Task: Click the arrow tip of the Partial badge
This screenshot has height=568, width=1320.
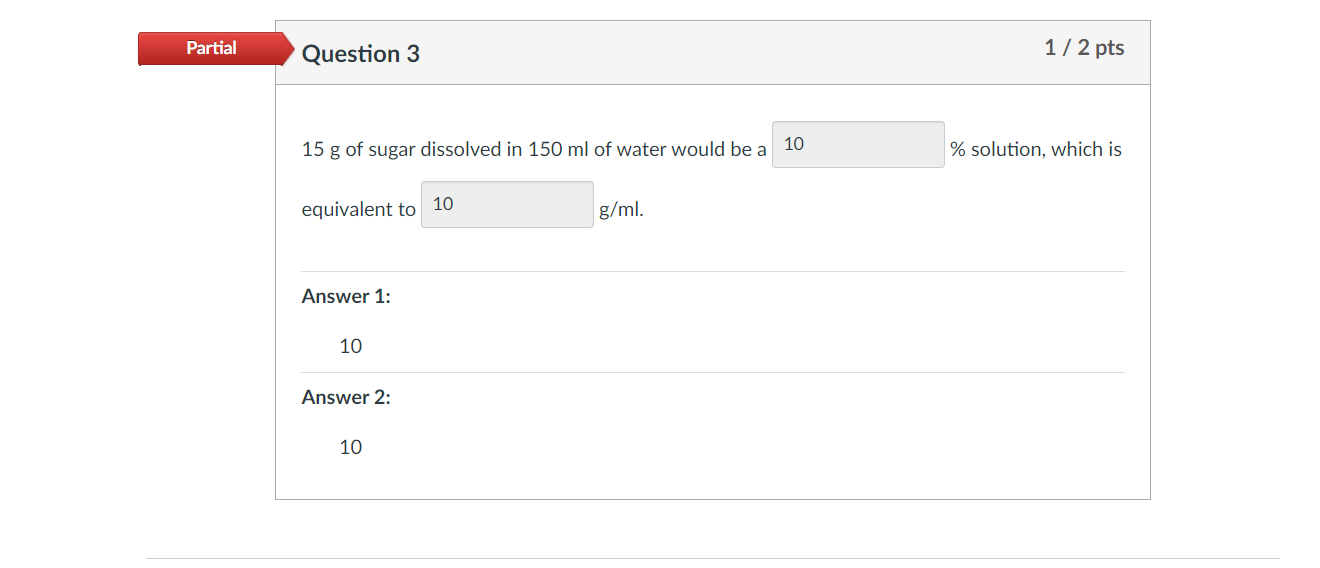Action: click(x=290, y=48)
